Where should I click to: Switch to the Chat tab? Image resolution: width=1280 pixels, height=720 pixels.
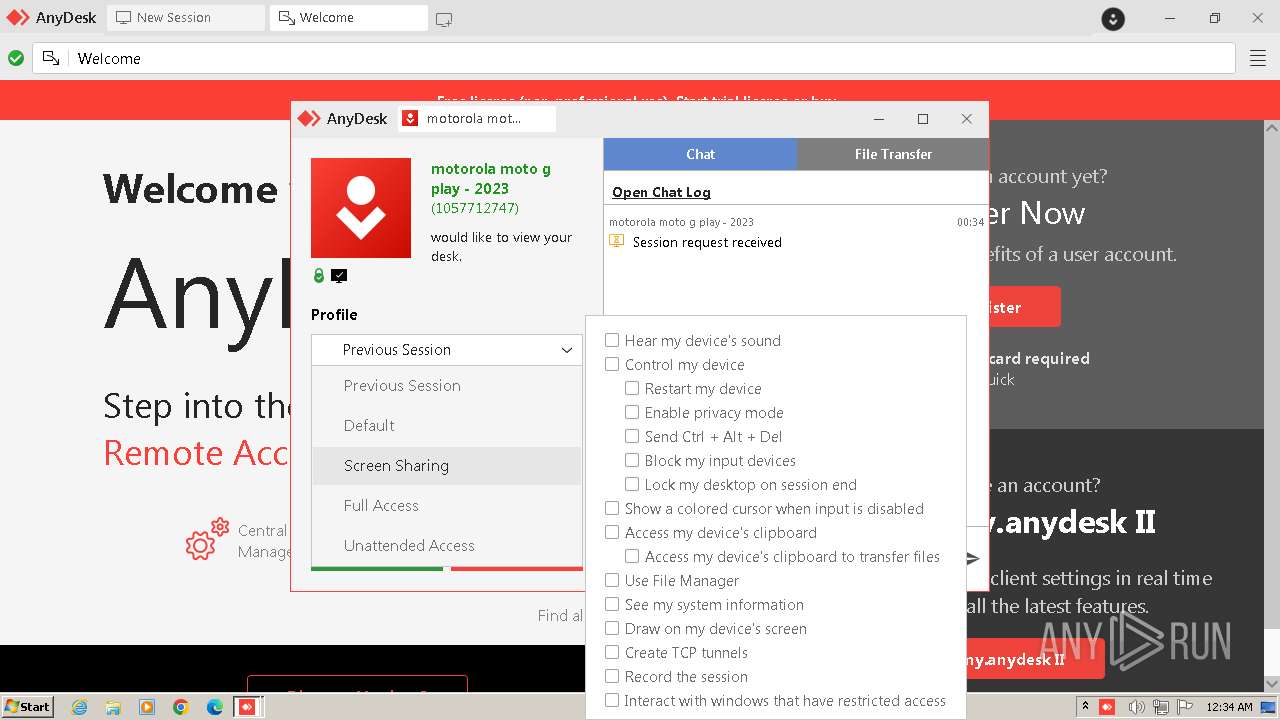700,154
